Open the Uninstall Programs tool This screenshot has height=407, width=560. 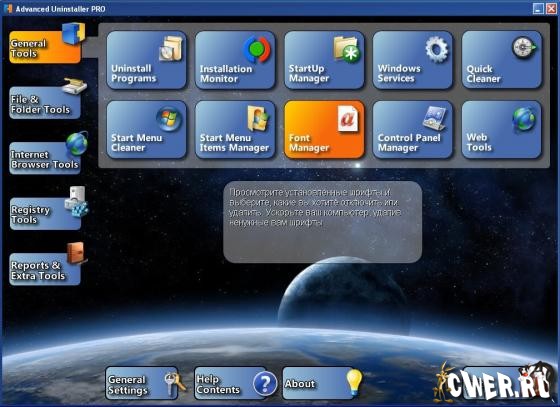point(146,60)
